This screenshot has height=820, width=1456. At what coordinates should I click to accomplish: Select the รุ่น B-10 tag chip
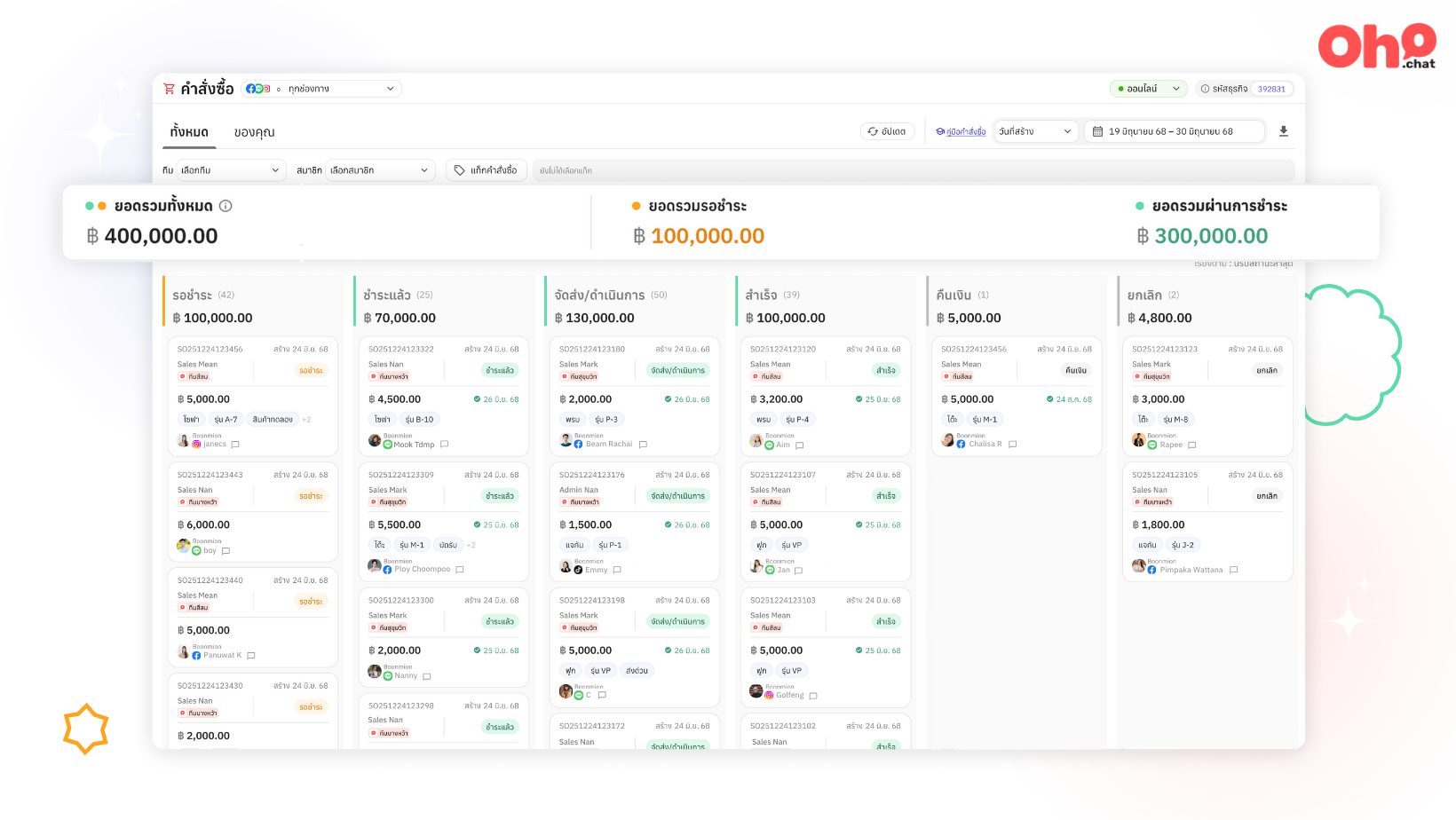pos(419,420)
